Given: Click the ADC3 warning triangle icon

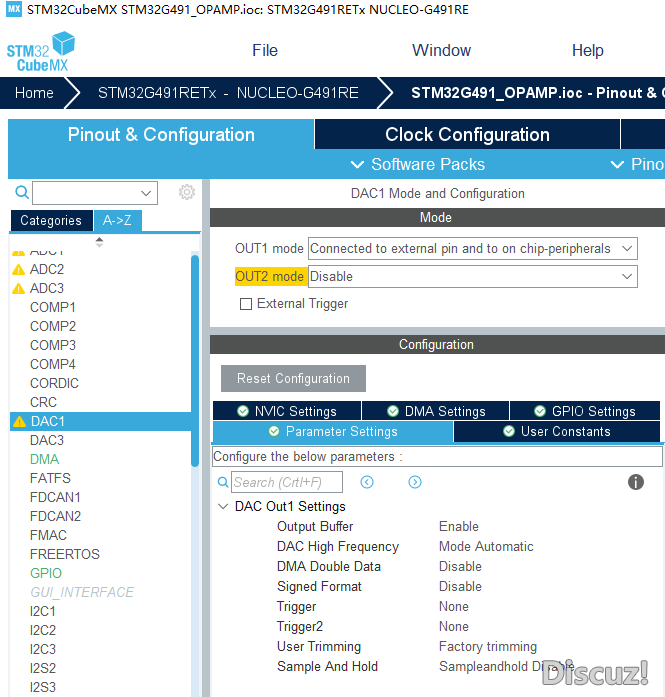Looking at the screenshot, I should tap(19, 288).
